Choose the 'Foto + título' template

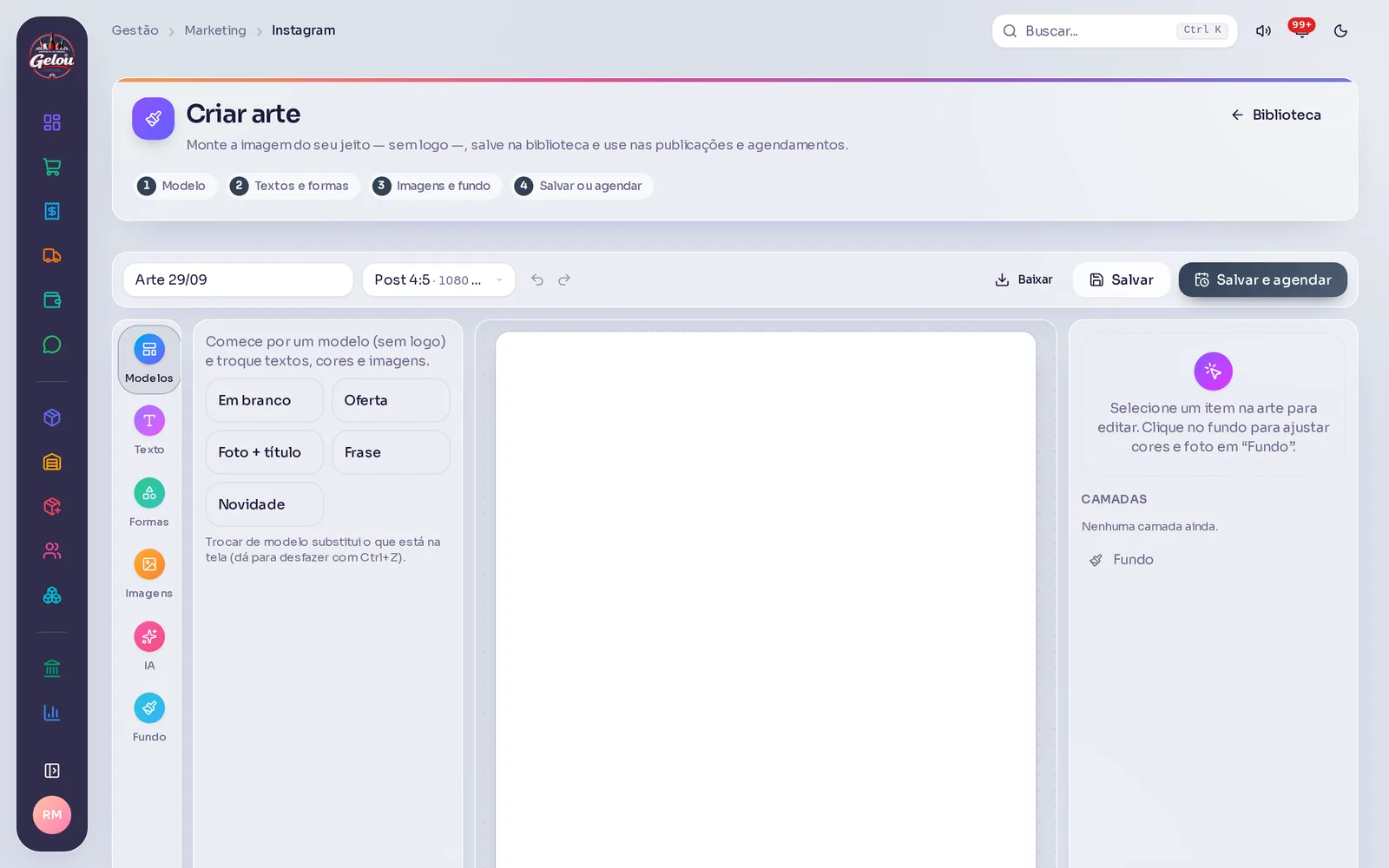click(x=265, y=452)
